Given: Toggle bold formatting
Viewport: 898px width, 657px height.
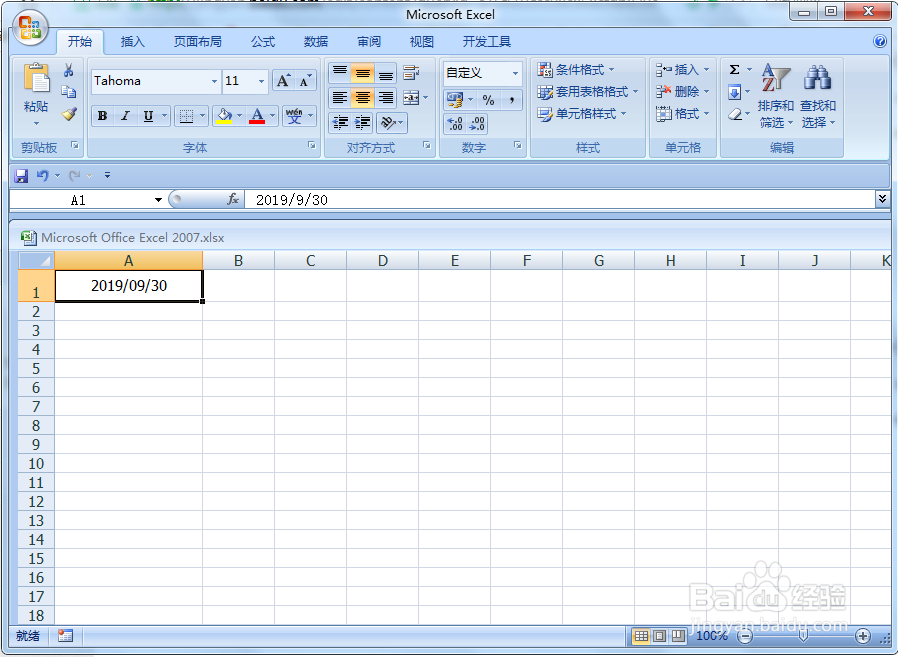Looking at the screenshot, I should click(103, 116).
